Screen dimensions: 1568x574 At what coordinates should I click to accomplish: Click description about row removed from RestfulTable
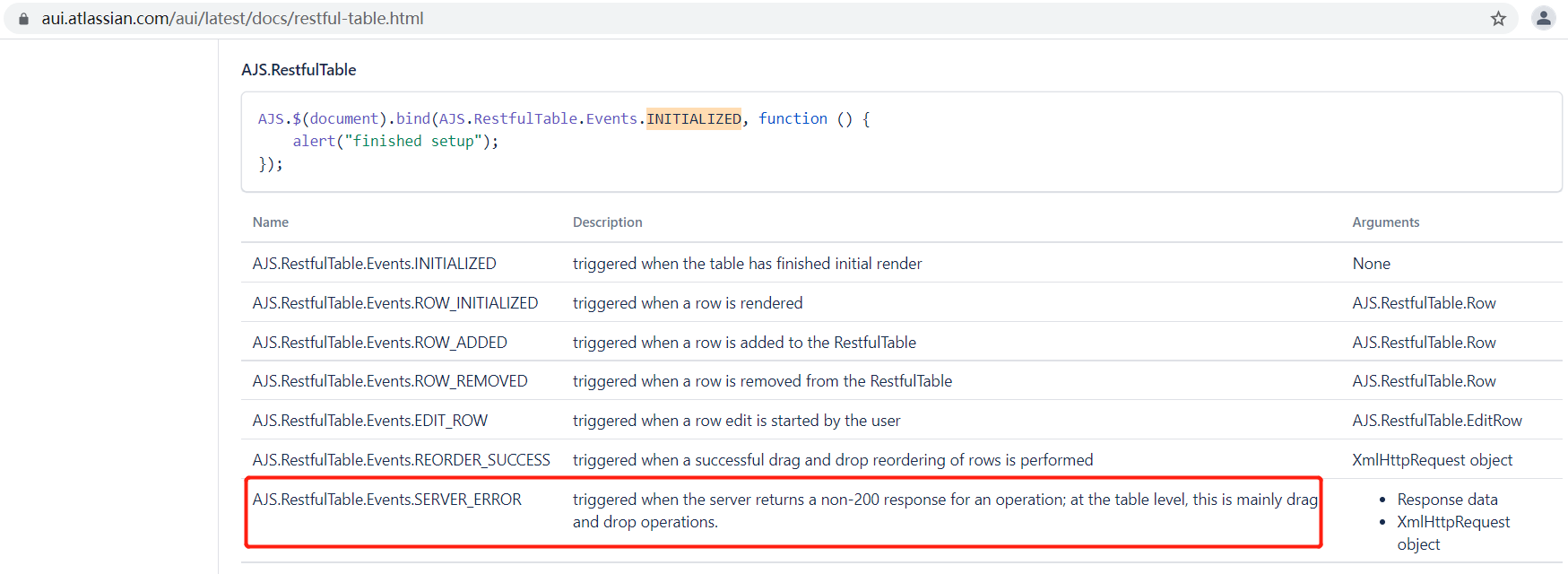click(x=763, y=381)
